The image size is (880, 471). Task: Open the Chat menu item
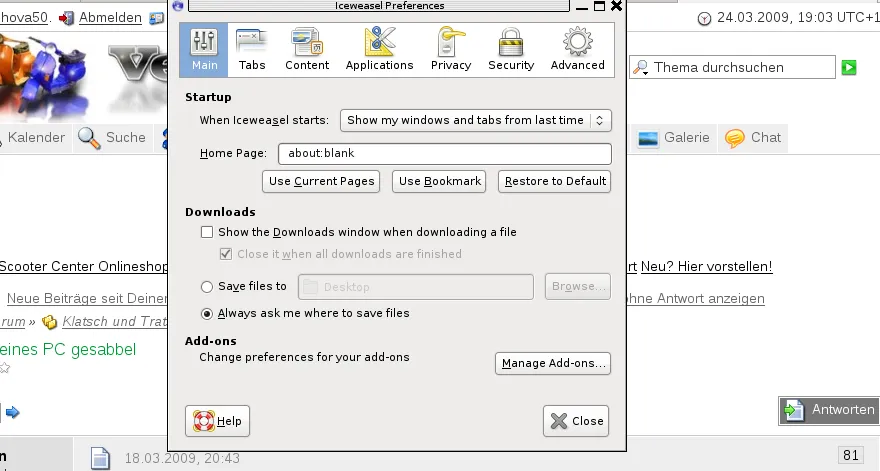tap(754, 138)
